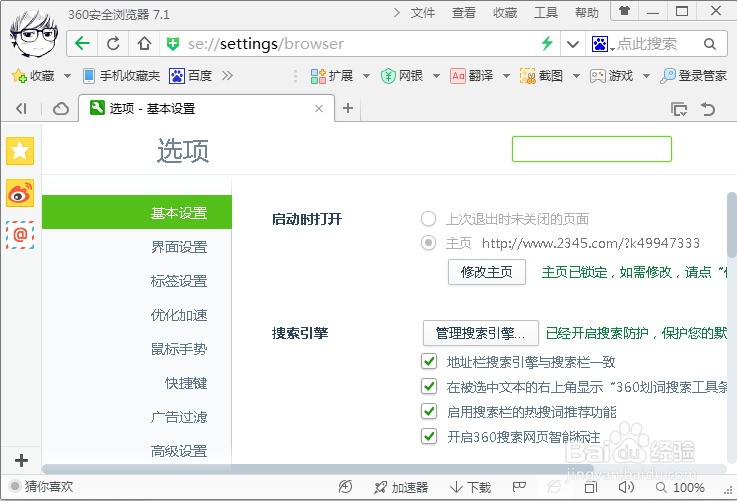The width and height of the screenshot is (737, 501).
Task: Open the 收藏 favorites star
Action: pyautogui.click(x=33, y=76)
